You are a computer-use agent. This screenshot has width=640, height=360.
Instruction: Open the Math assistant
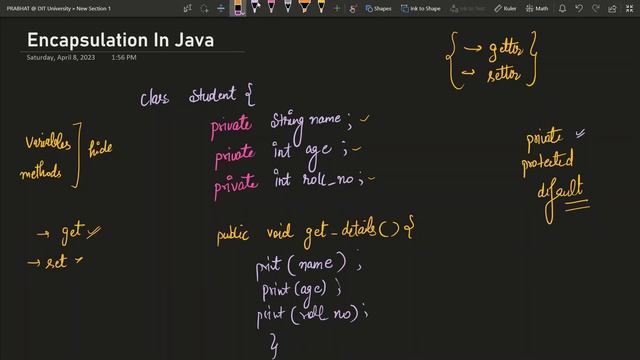[537, 8]
